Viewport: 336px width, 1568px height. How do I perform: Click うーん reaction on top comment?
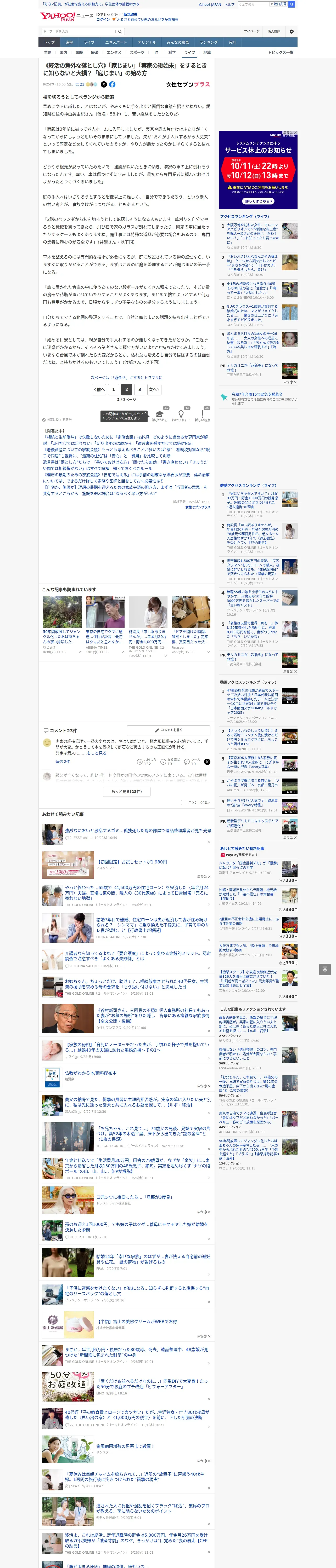tap(192, 762)
